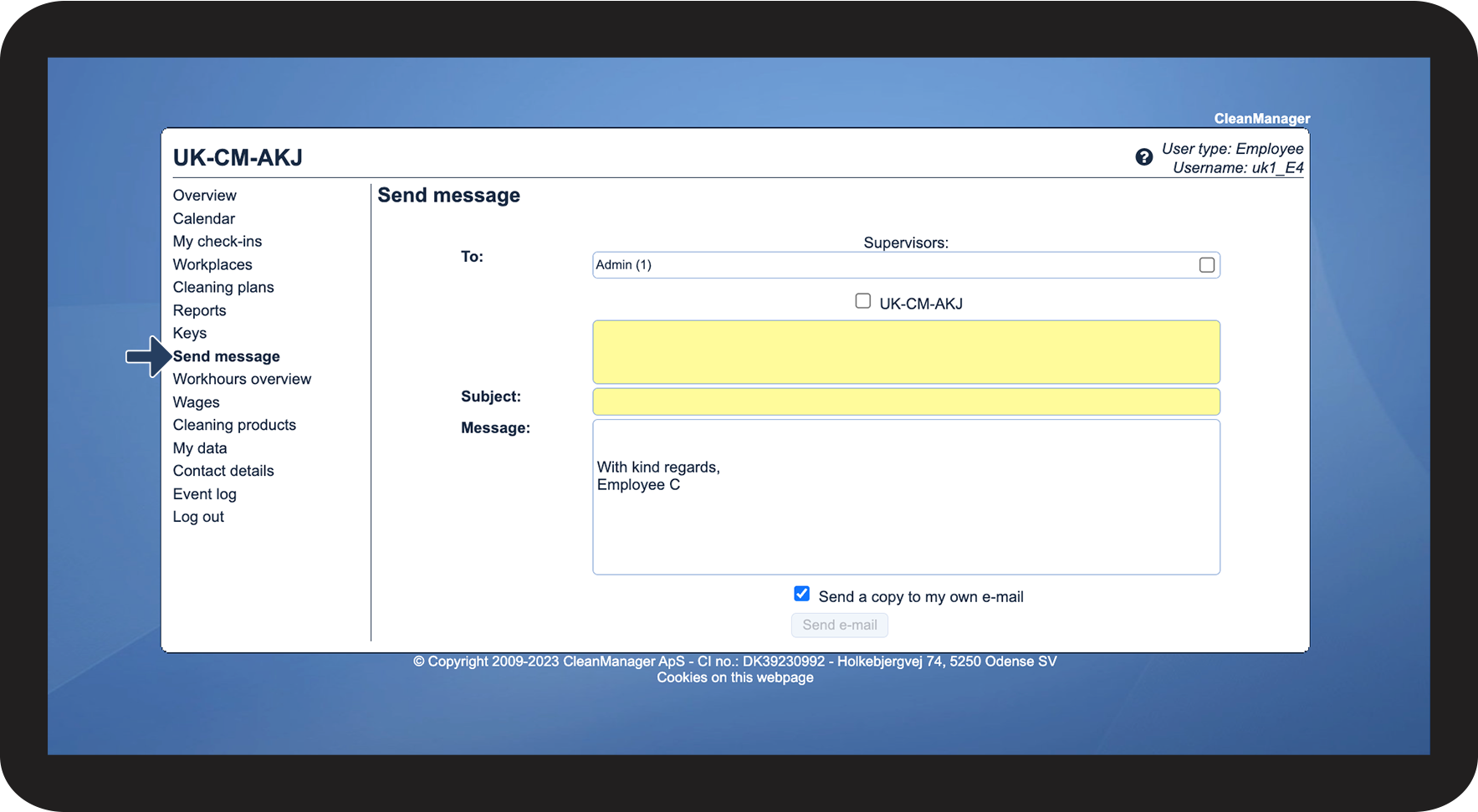View the Workhours overview page

point(241,380)
